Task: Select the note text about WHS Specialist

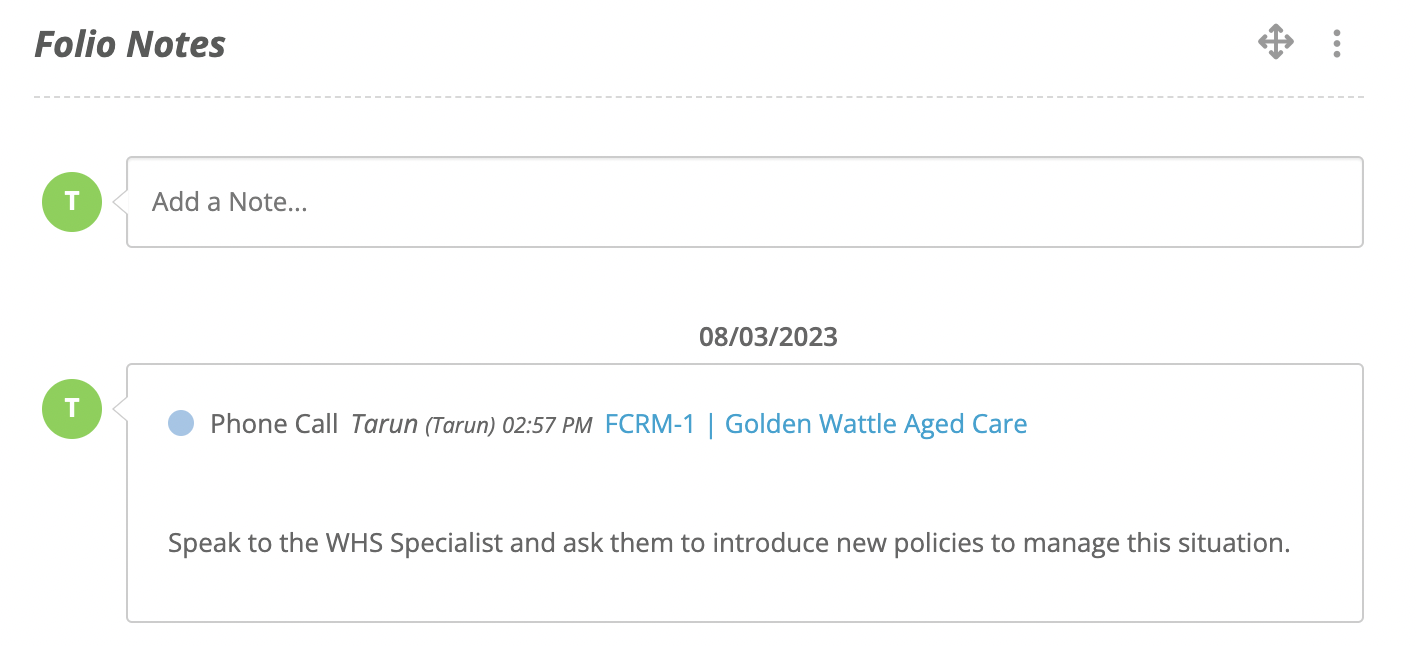Action: [730, 544]
